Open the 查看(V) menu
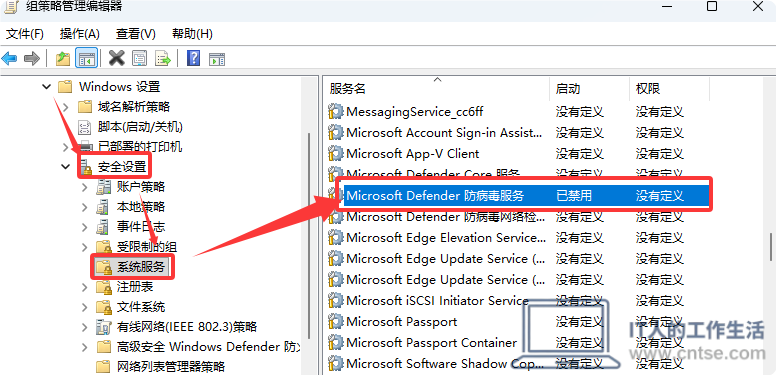The width and height of the screenshot is (776, 375). [x=136, y=34]
